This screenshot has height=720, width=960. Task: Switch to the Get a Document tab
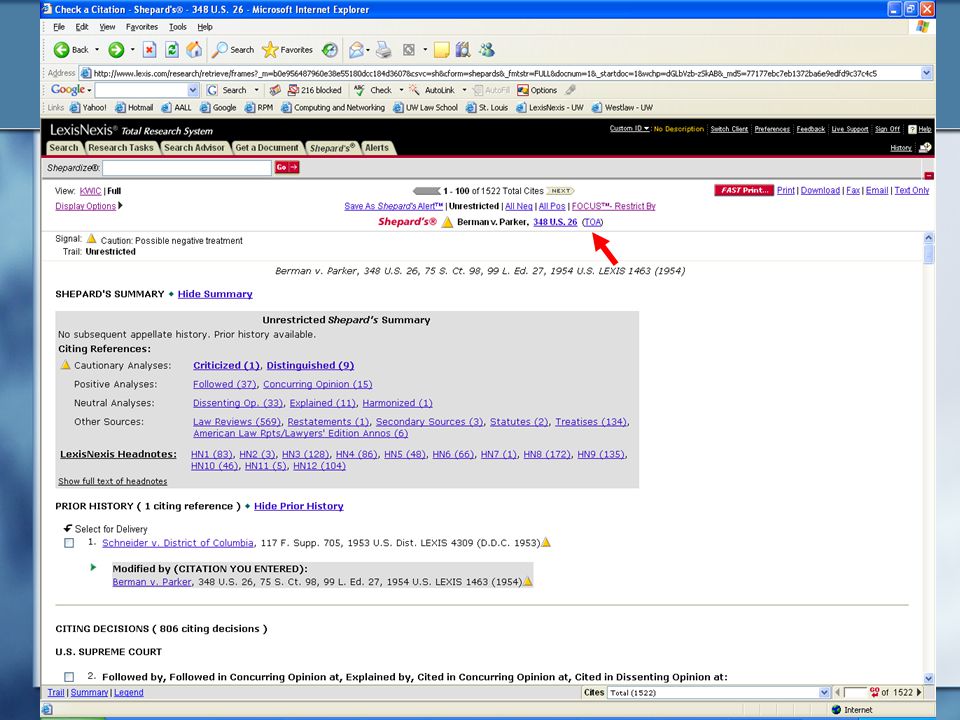pyautogui.click(x=267, y=148)
